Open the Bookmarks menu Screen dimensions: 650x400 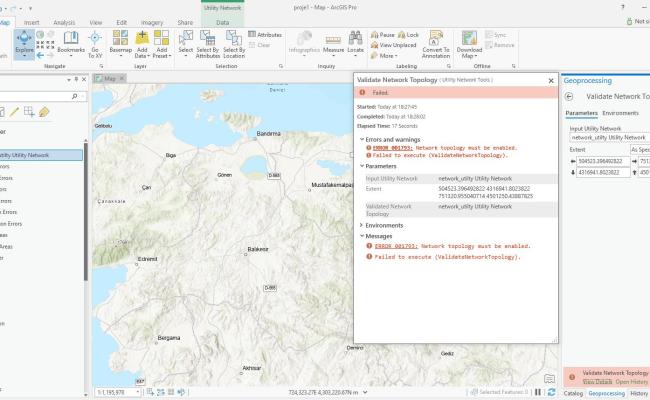(71, 44)
